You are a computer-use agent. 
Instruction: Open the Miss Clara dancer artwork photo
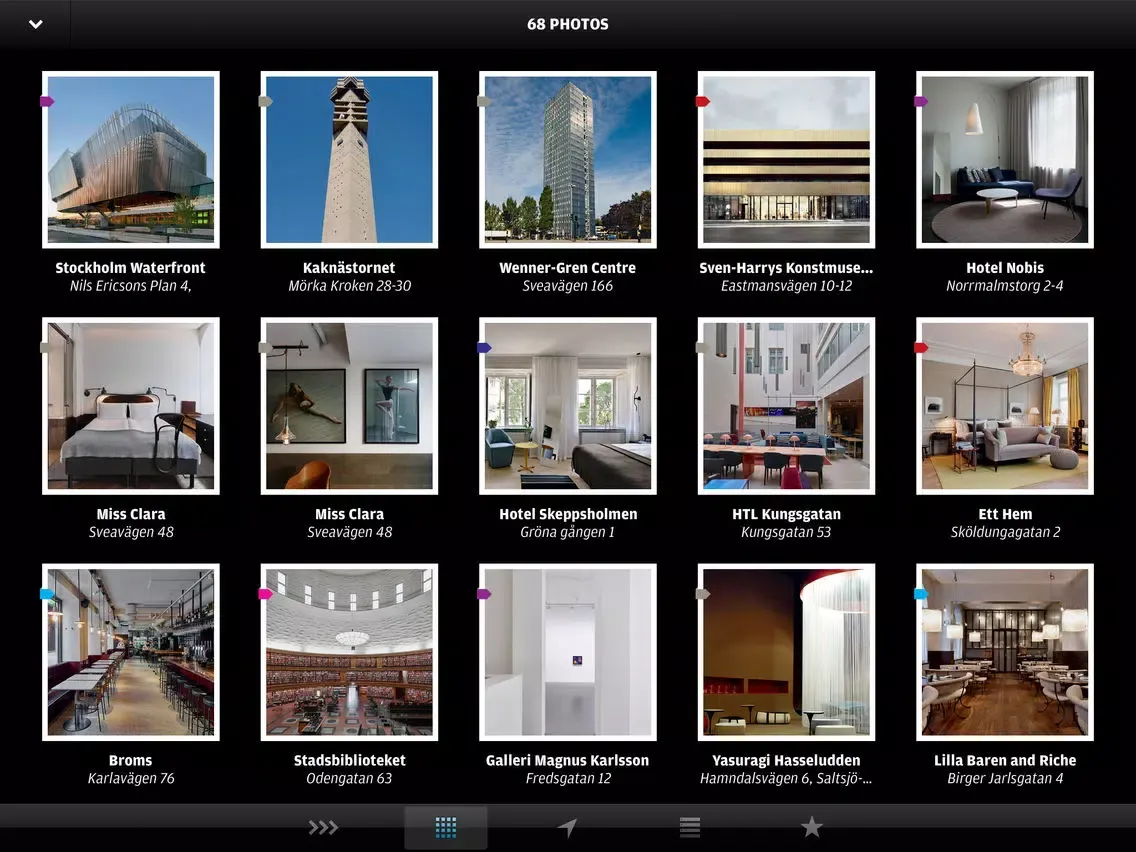click(349, 406)
